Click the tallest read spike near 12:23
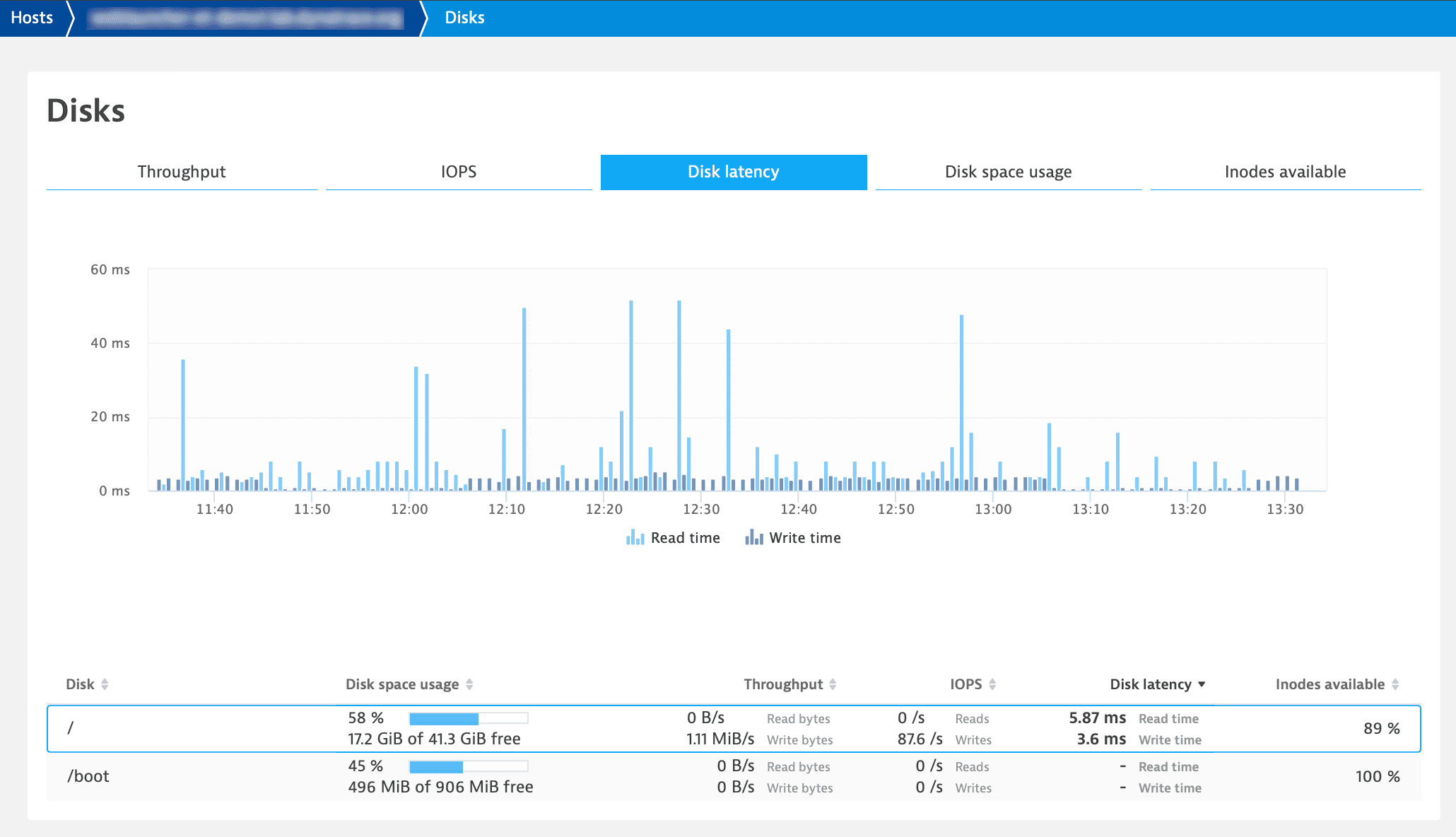The image size is (1456, 837). click(631, 396)
